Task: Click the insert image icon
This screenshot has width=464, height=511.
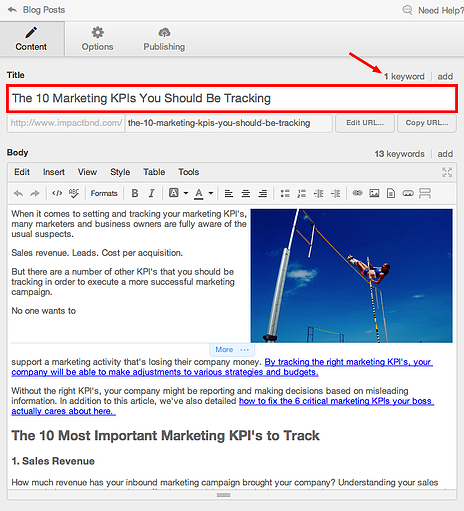Action: (x=374, y=193)
